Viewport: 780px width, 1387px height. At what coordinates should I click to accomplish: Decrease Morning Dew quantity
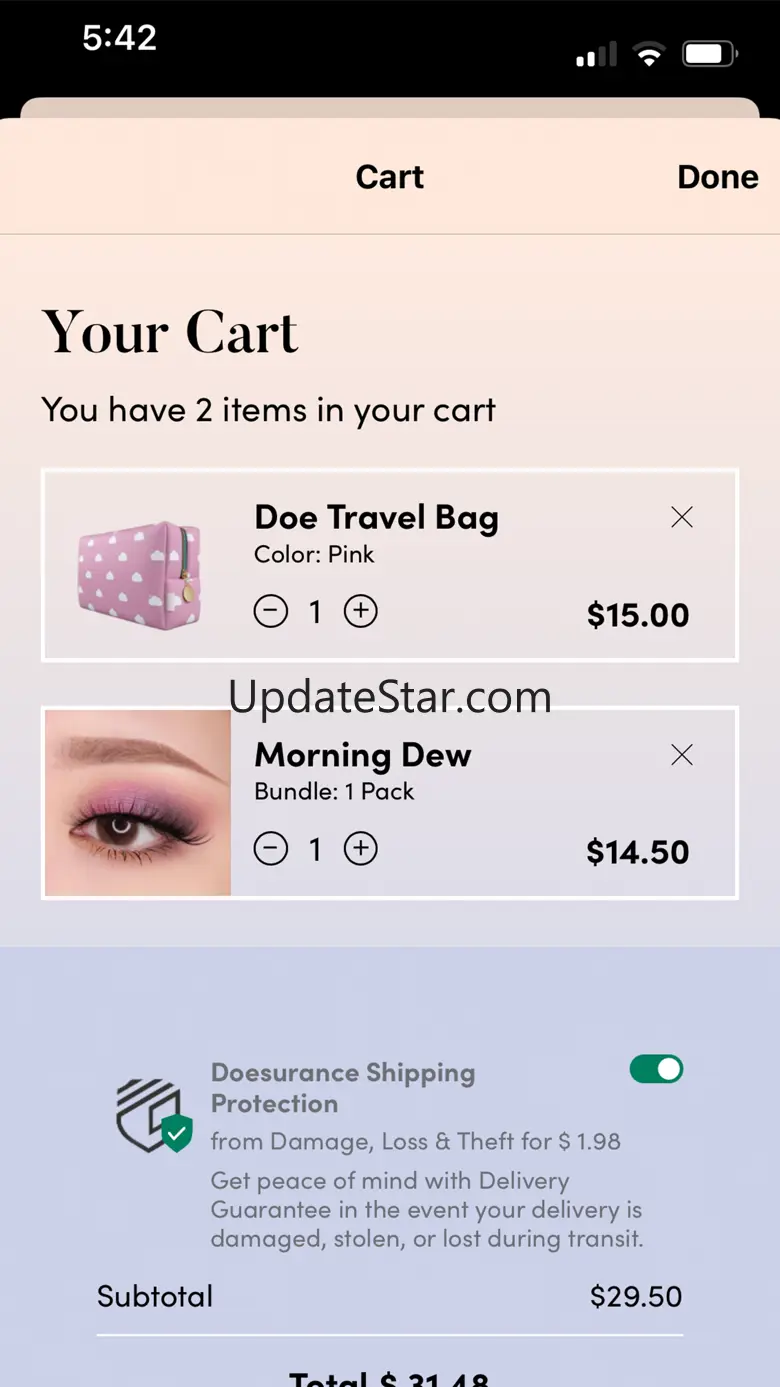271,849
